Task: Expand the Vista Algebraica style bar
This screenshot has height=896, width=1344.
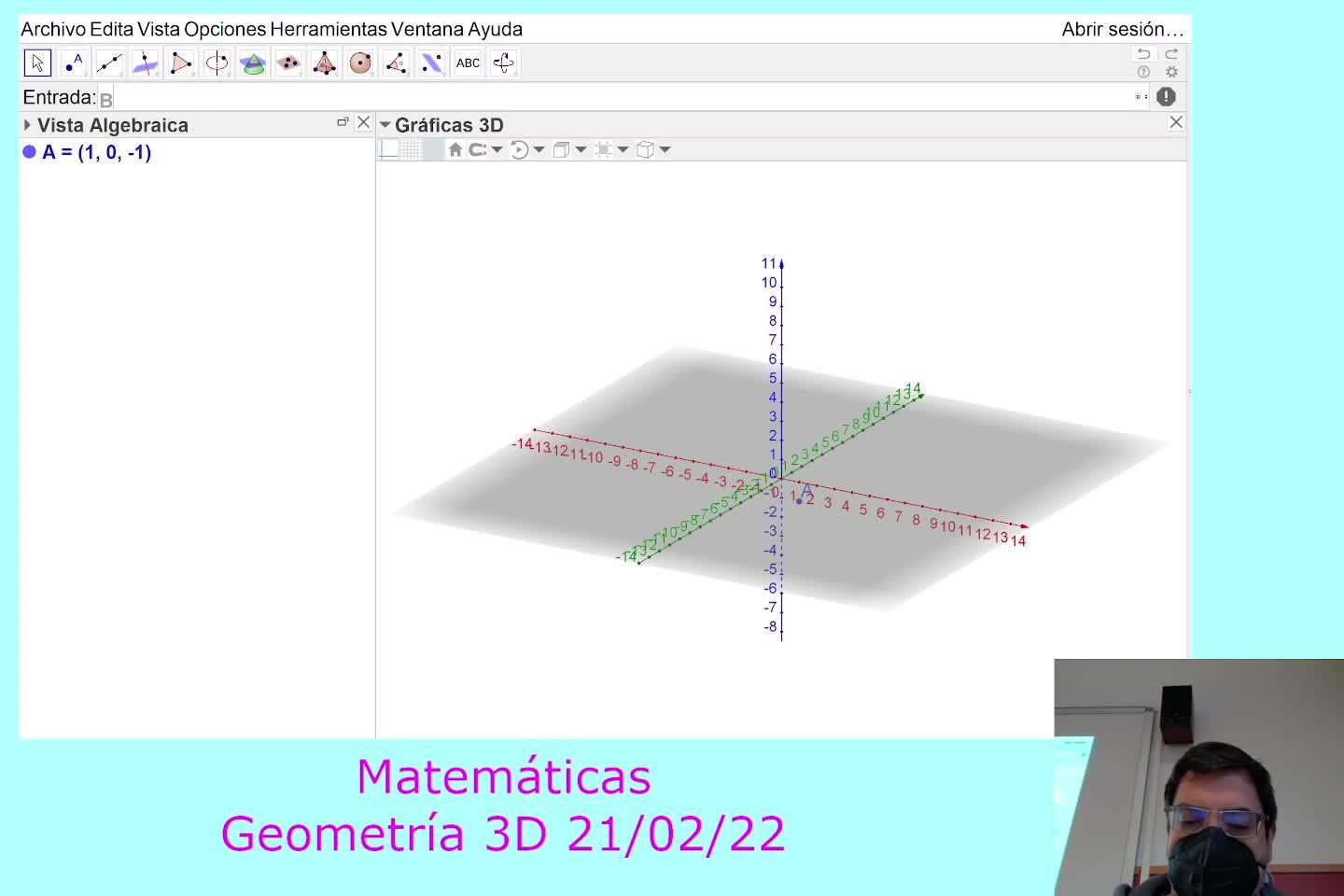Action: point(27,125)
